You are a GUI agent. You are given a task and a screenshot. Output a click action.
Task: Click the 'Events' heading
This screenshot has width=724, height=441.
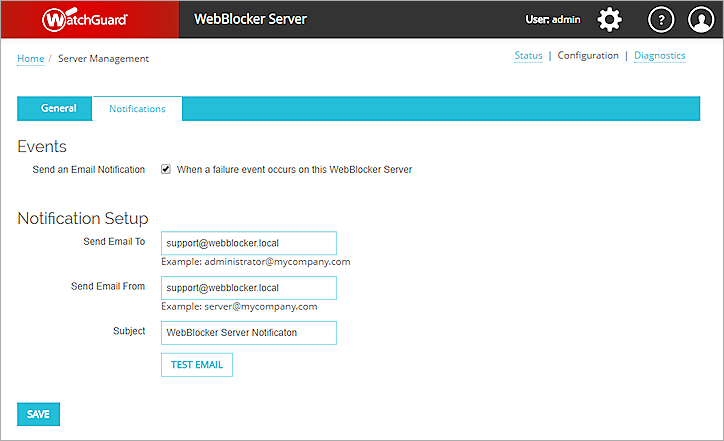42,146
